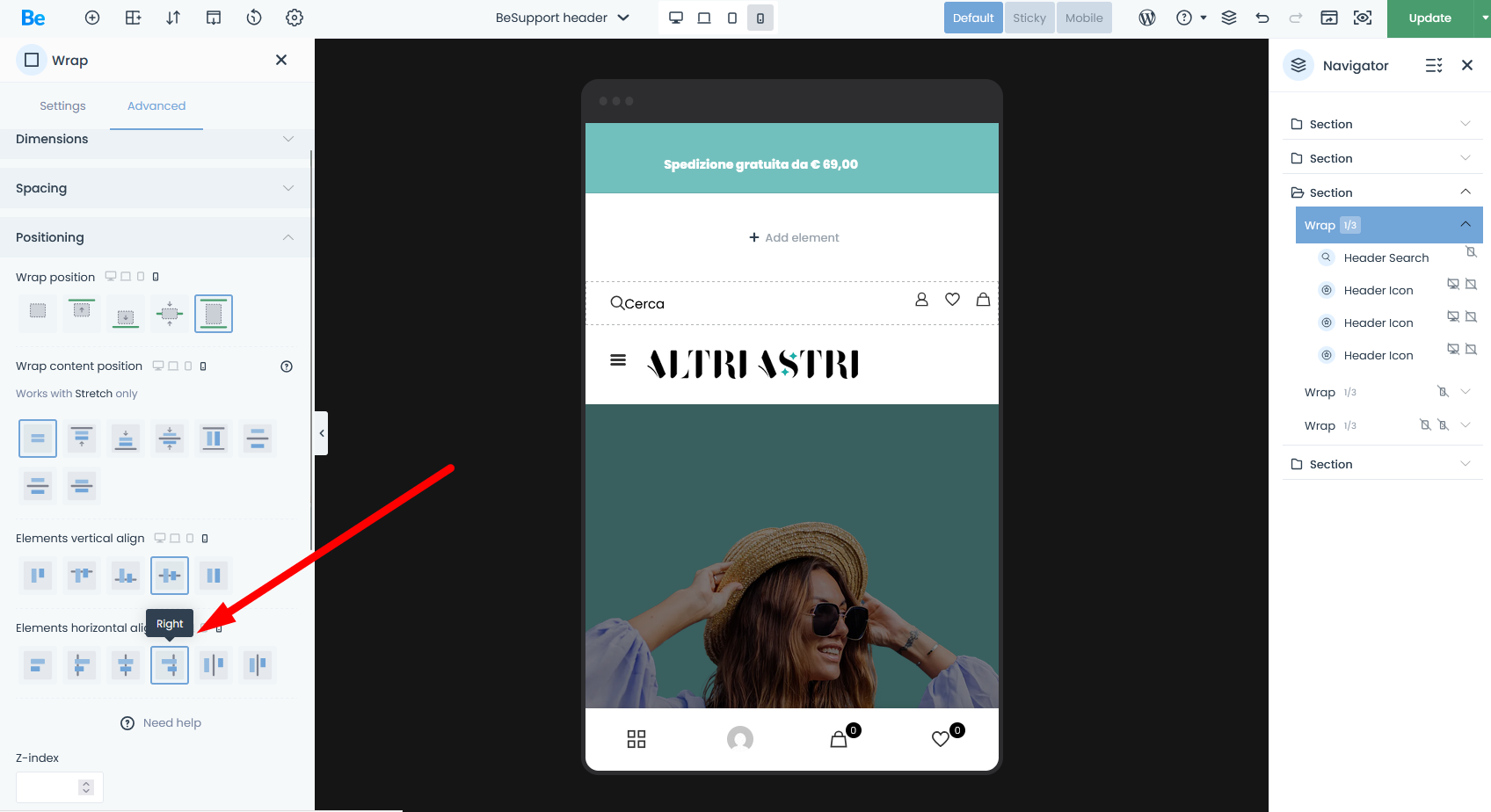
Task: Switch to desktop device view
Action: [x=676, y=18]
